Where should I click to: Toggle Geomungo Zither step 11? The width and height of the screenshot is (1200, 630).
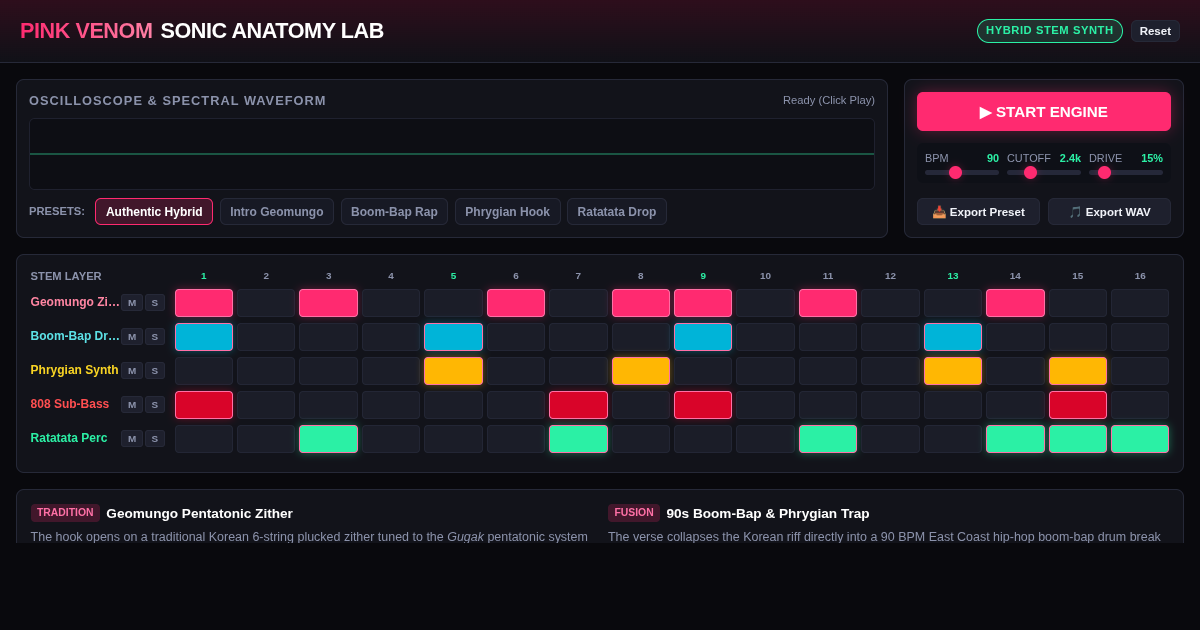pyautogui.click(x=828, y=303)
